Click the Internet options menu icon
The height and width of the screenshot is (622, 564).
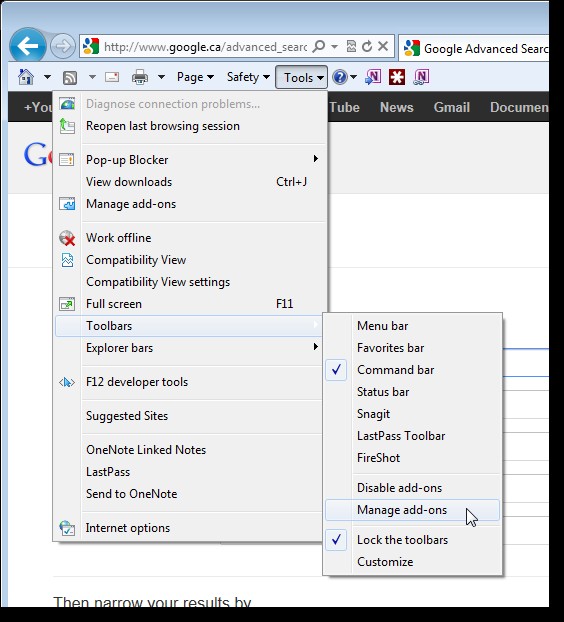tap(67, 528)
